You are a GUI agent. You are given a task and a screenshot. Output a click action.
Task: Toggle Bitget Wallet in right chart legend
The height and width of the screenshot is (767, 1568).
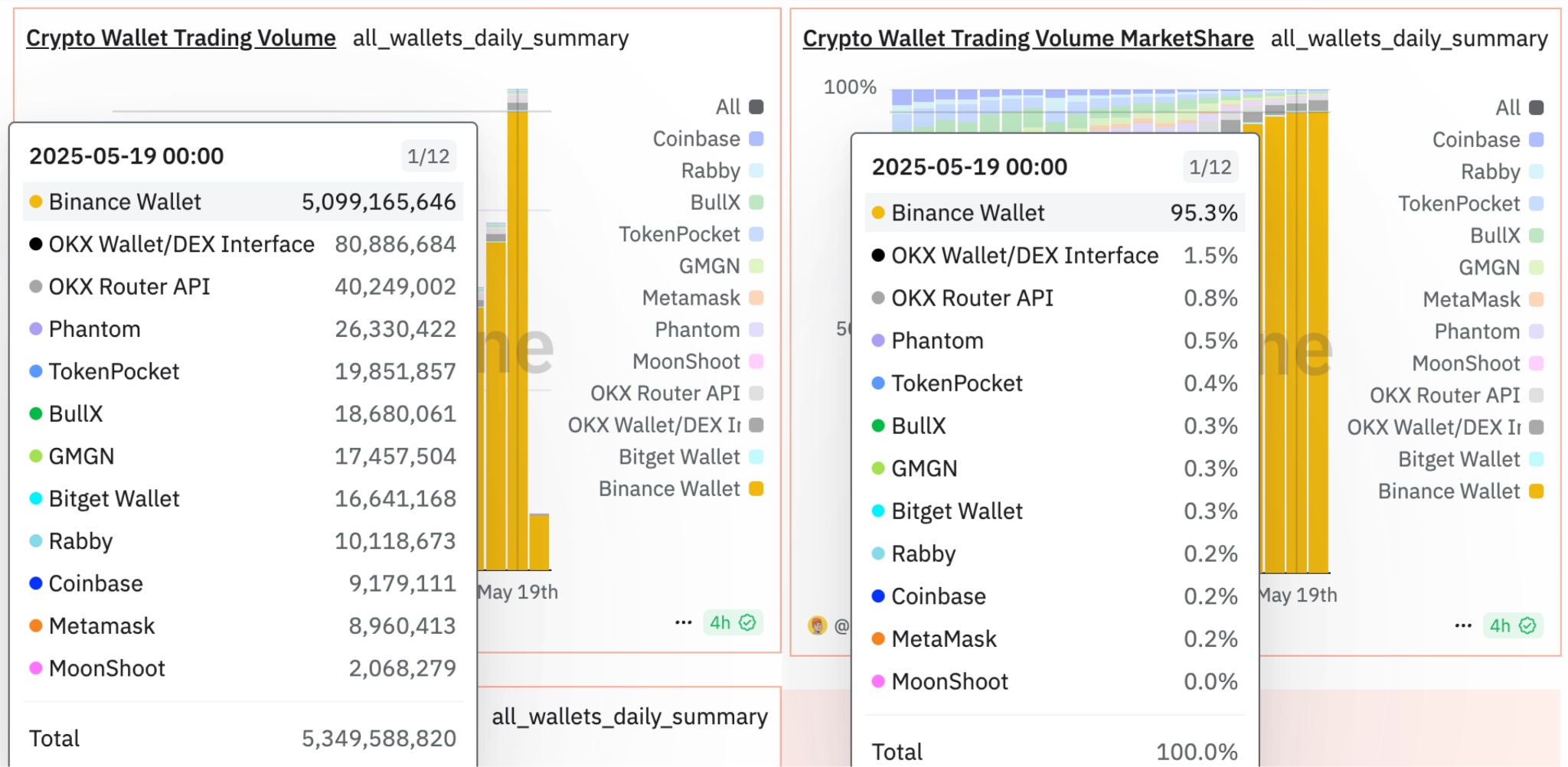(x=1469, y=459)
